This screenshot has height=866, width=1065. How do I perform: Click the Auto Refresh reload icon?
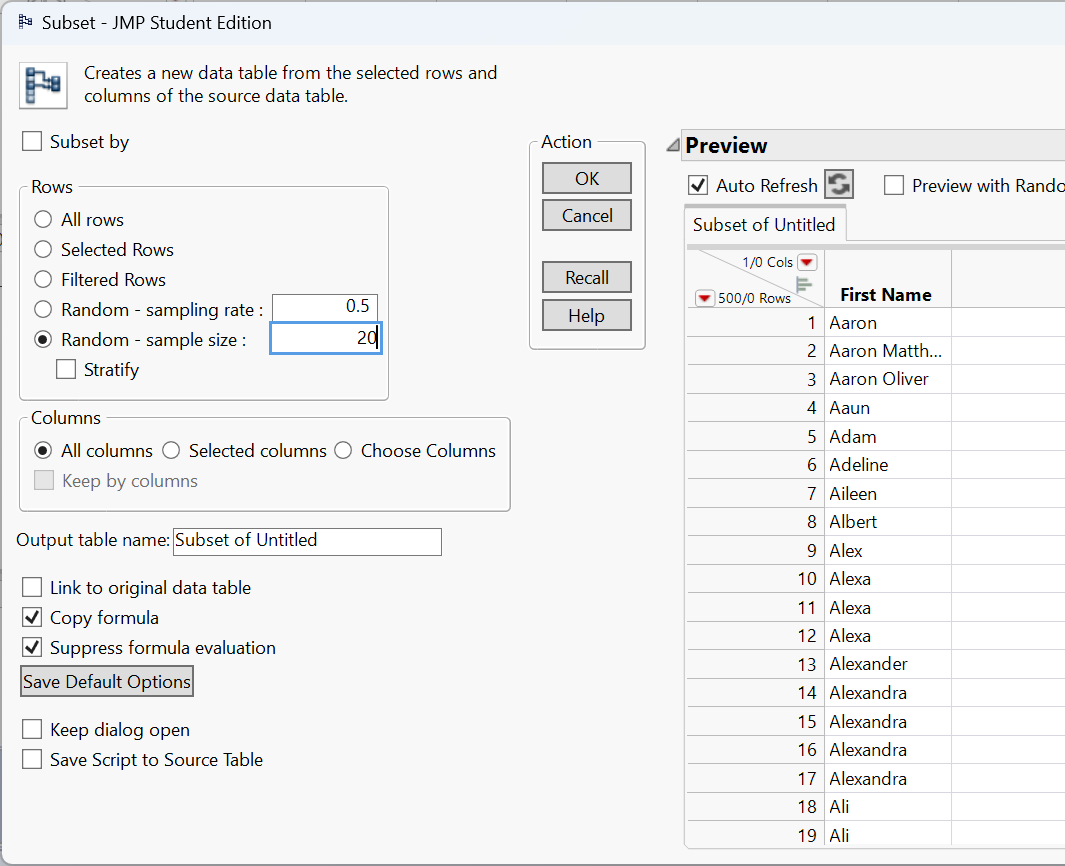point(838,185)
